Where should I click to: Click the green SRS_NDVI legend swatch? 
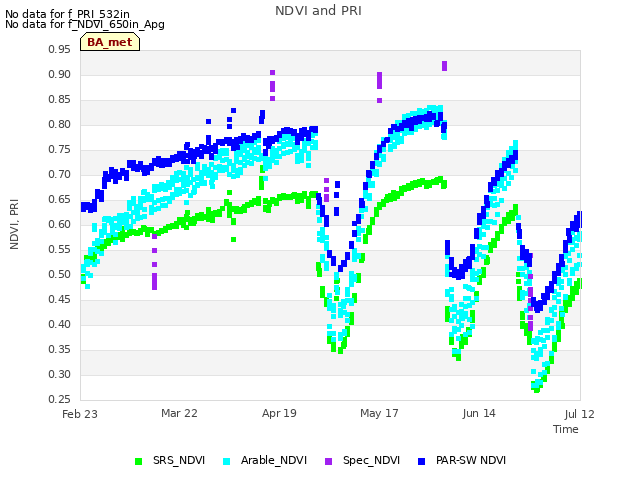coord(139,461)
